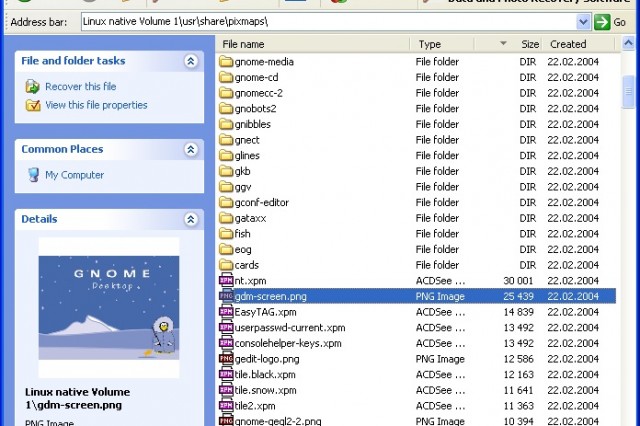The image size is (640, 426).
Task: Click in the address bar path field
Action: [x=320, y=21]
